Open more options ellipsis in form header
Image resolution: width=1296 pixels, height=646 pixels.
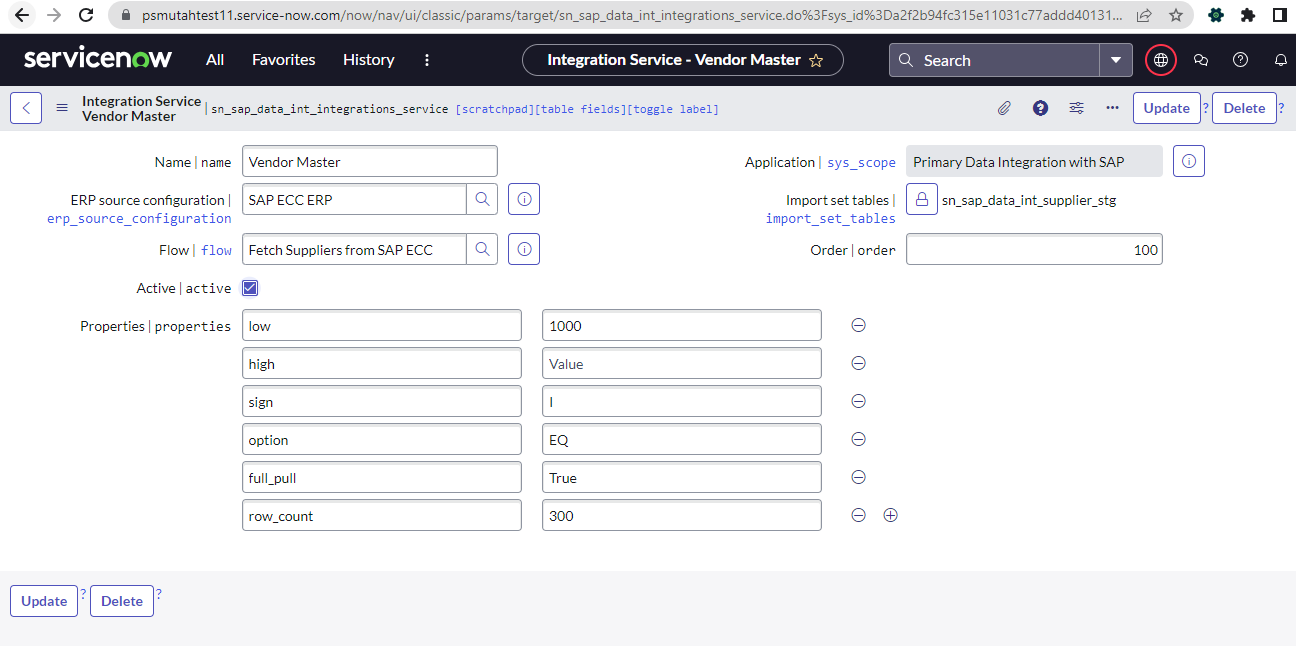coord(1112,108)
